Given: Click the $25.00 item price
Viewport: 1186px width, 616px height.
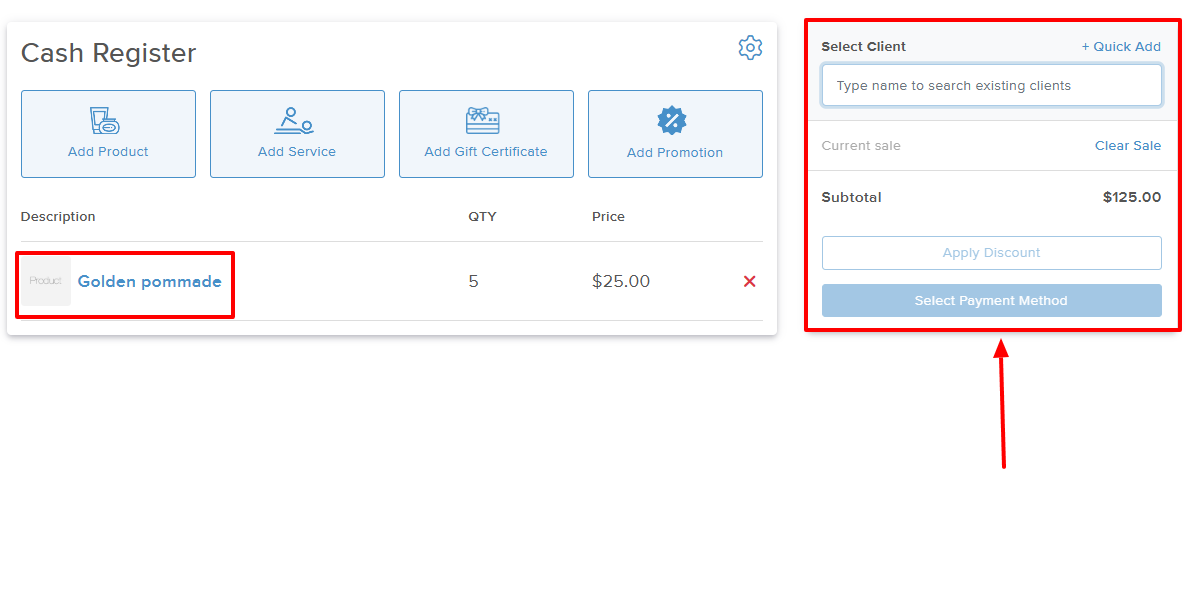Looking at the screenshot, I should tap(620, 282).
